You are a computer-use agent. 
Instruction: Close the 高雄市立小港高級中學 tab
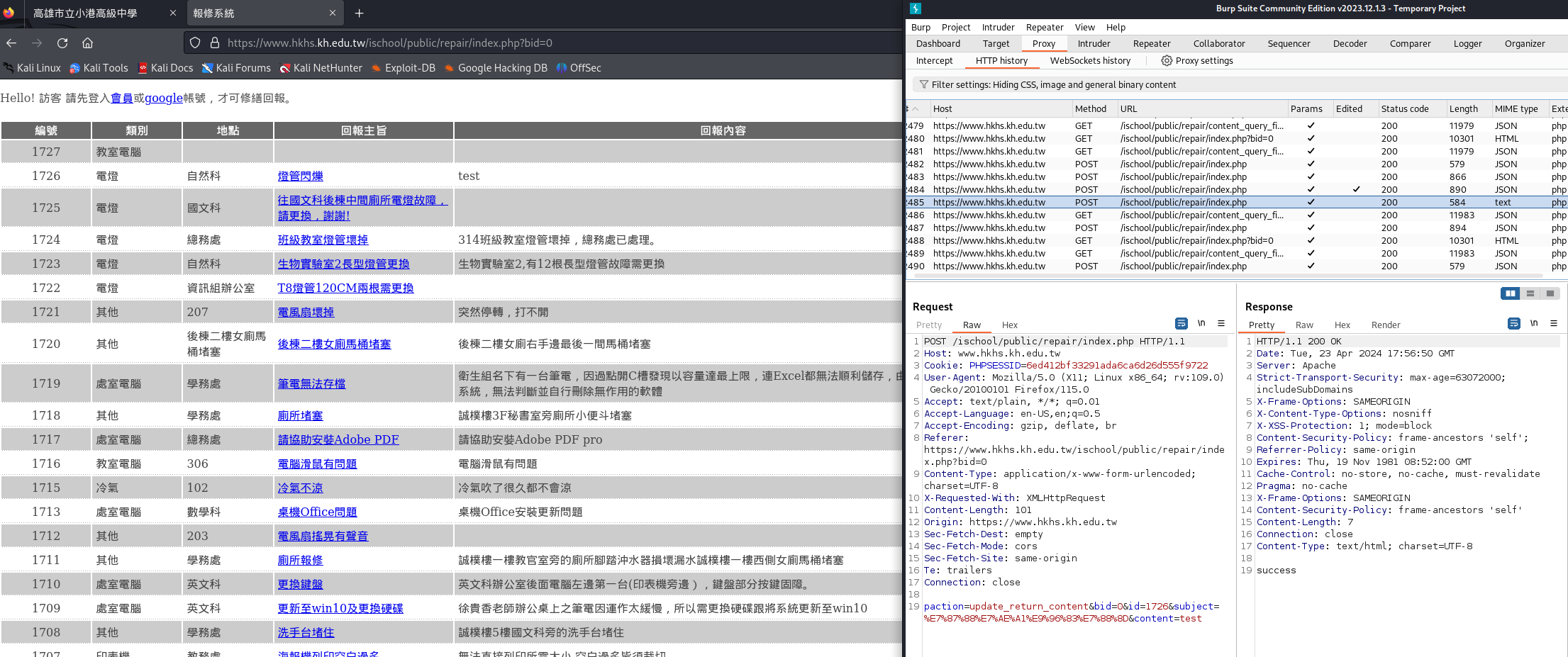pos(173,13)
